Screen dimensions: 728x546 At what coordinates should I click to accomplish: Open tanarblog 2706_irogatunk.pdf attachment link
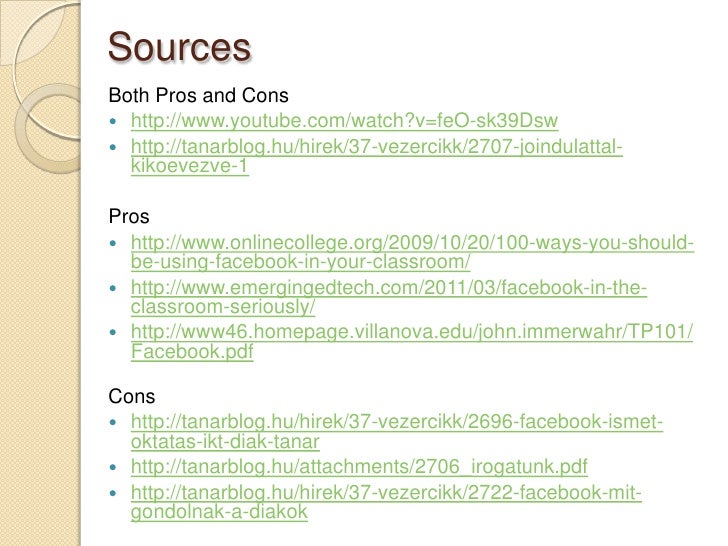point(359,467)
